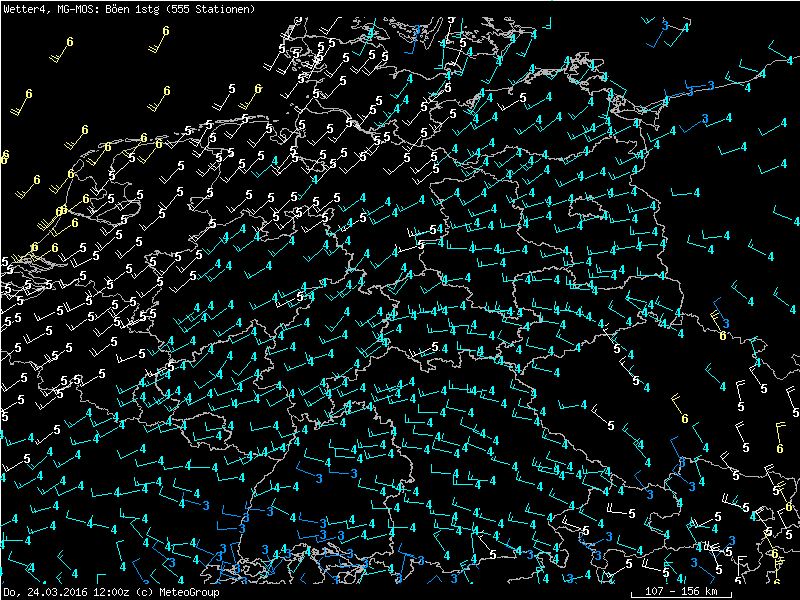This screenshot has width=800, height=600.
Task: Select the '(555 Stationen)' station count
Action: [211, 9]
